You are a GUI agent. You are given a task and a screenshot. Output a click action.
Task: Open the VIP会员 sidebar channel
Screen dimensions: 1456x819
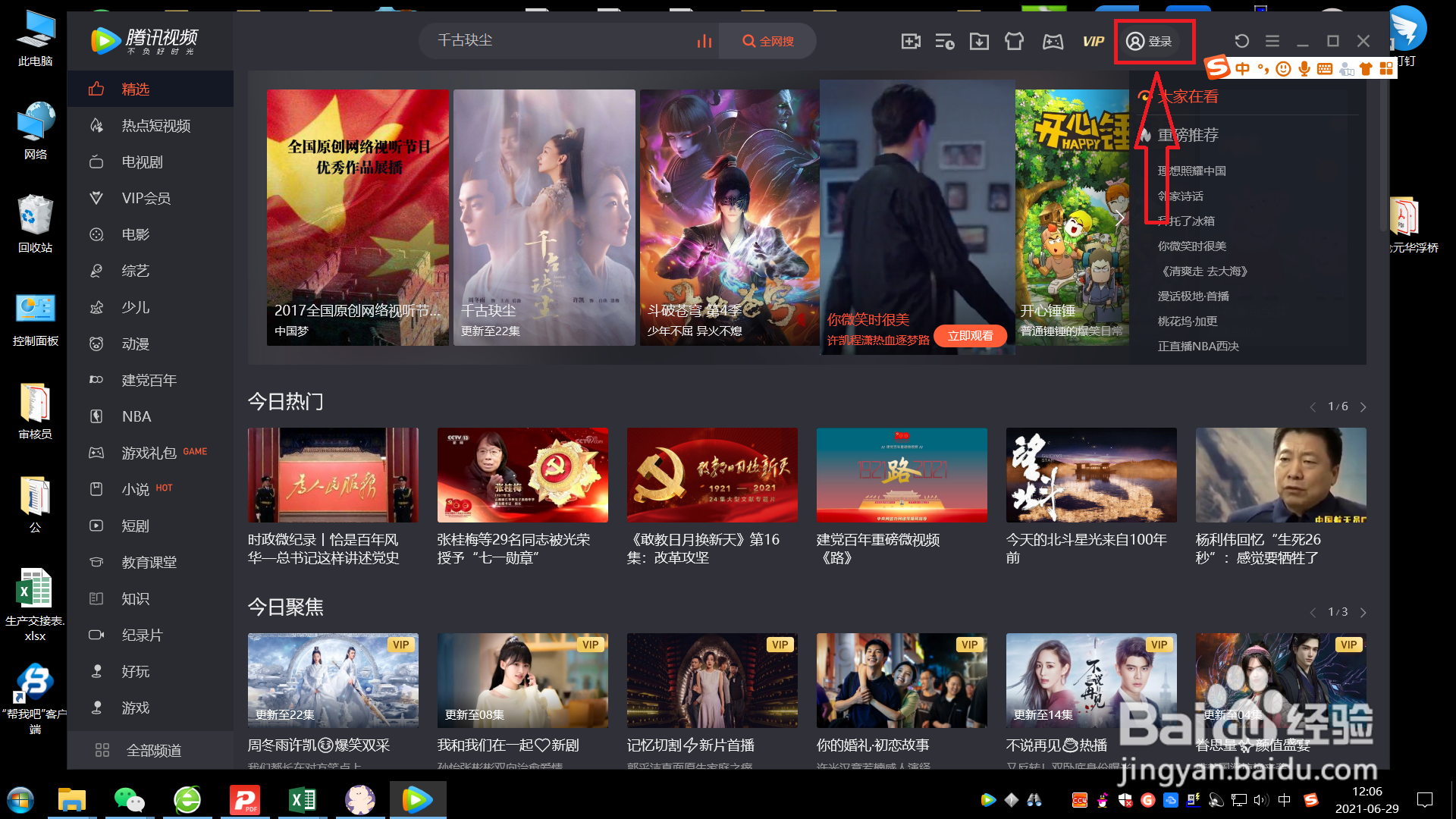point(146,199)
